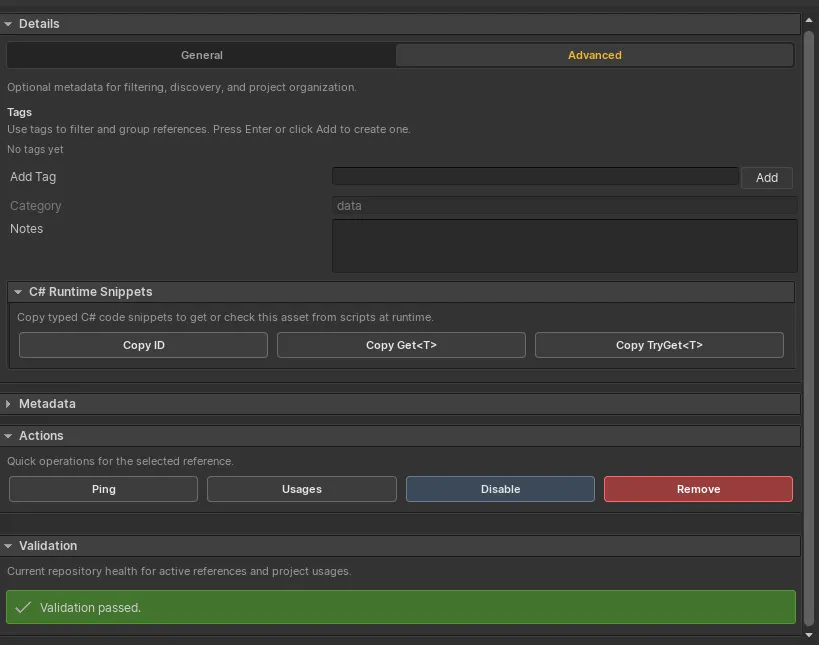Click the Category field containing data
Screen dimensions: 819x645
(564, 206)
